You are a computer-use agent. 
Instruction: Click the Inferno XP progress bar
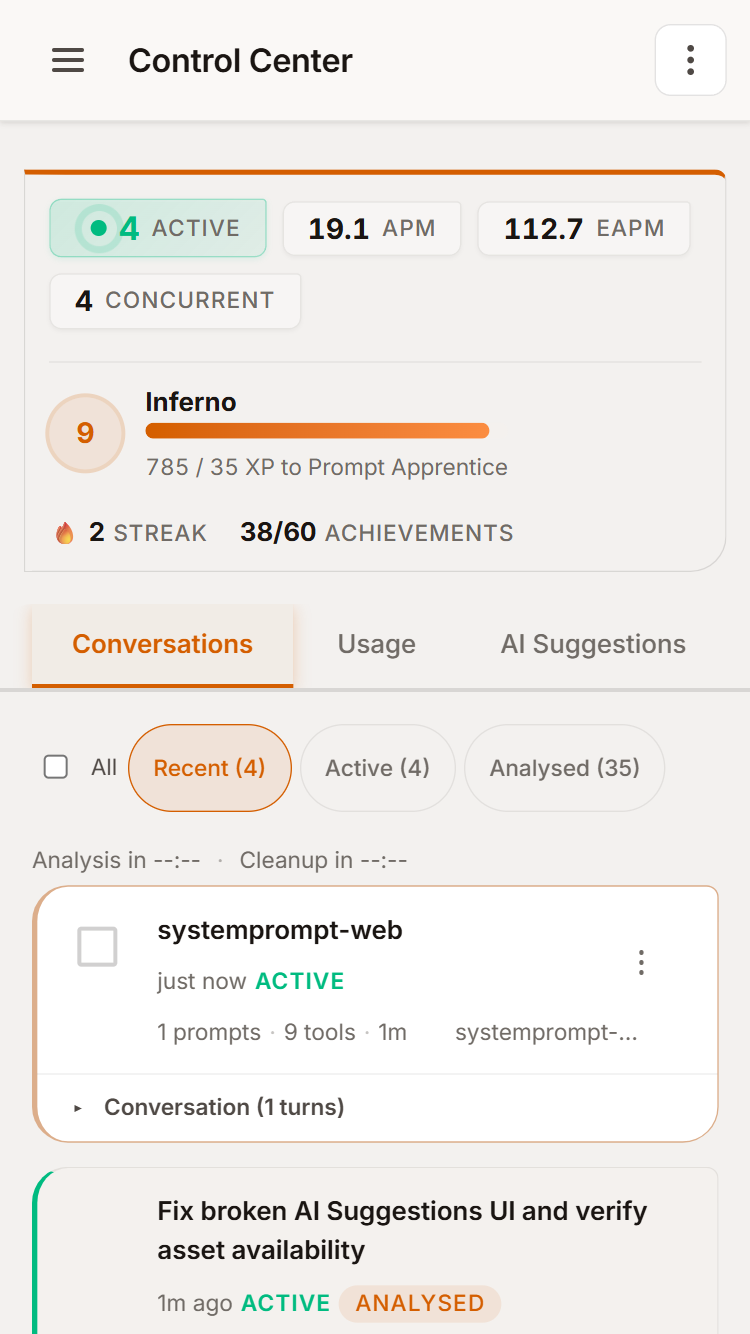pyautogui.click(x=317, y=431)
